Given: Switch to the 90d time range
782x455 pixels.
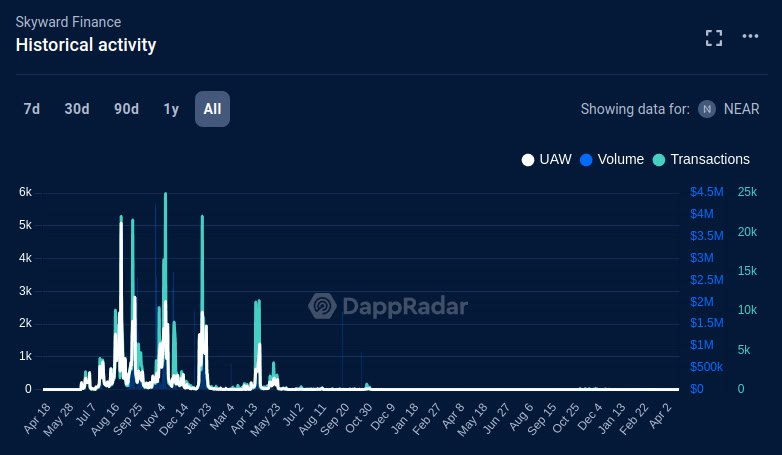Looking at the screenshot, I should pos(126,109).
